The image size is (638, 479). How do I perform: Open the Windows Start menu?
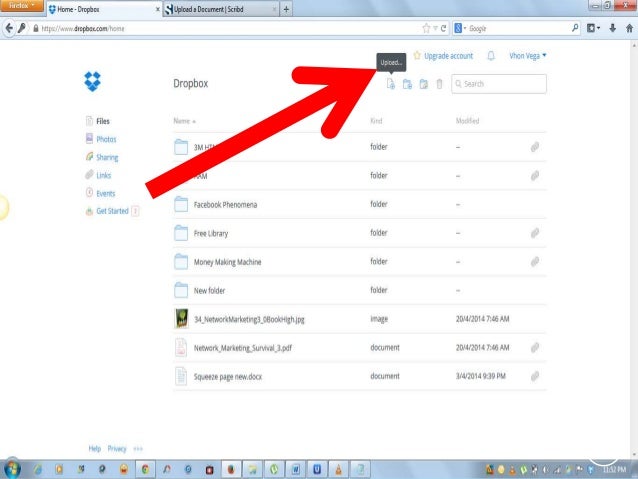click(x=12, y=469)
